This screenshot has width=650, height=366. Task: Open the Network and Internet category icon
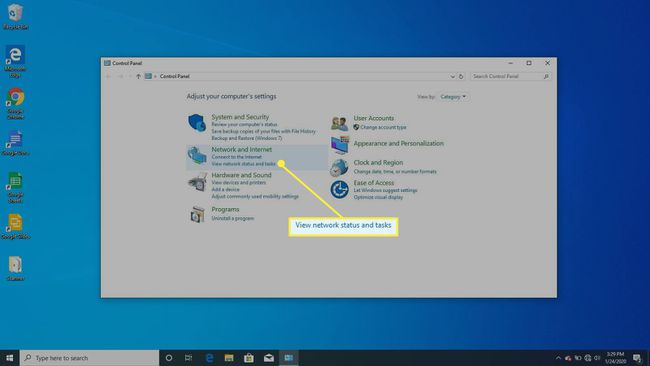click(x=197, y=155)
